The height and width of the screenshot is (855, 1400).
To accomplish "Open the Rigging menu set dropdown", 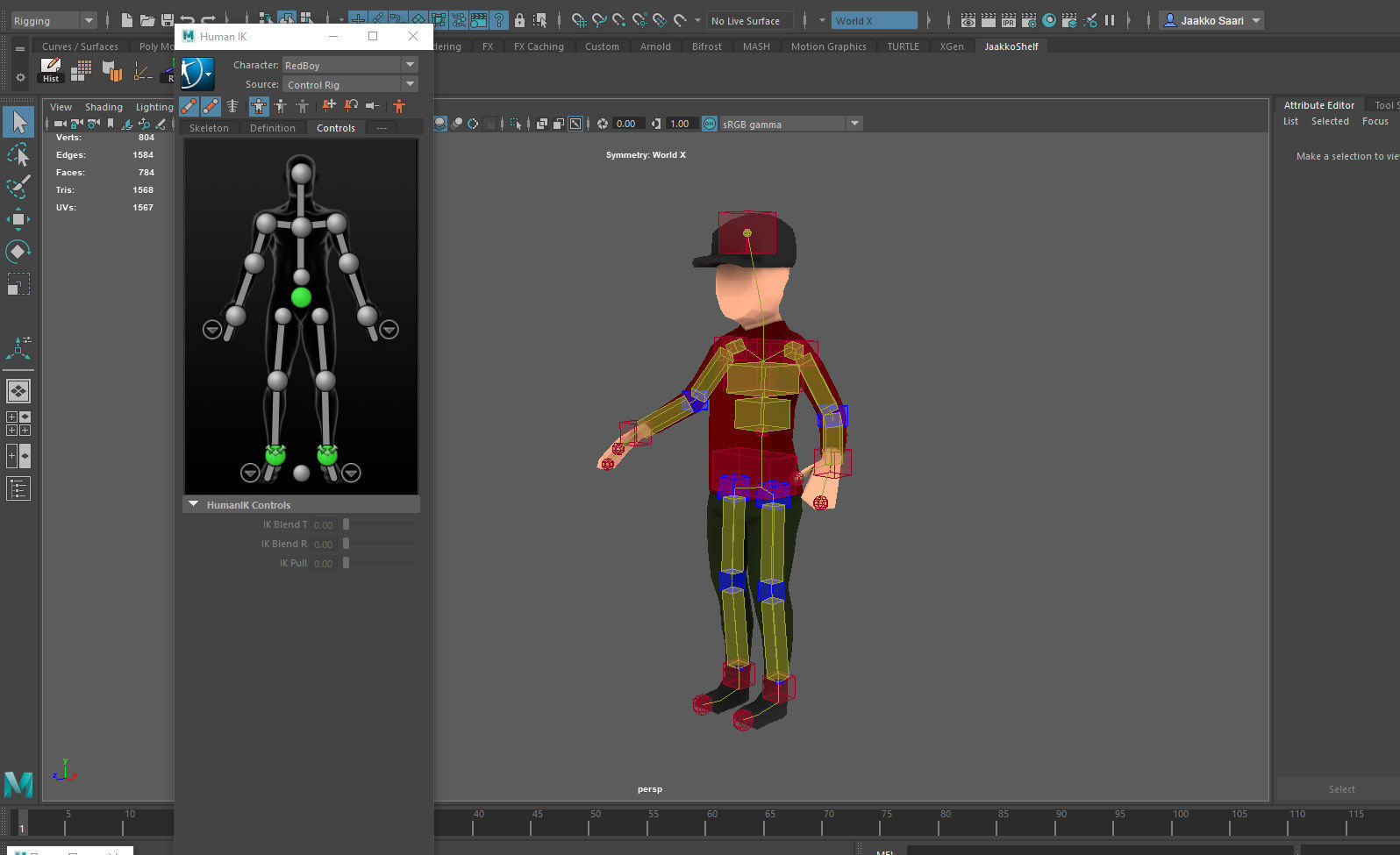I will [53, 20].
